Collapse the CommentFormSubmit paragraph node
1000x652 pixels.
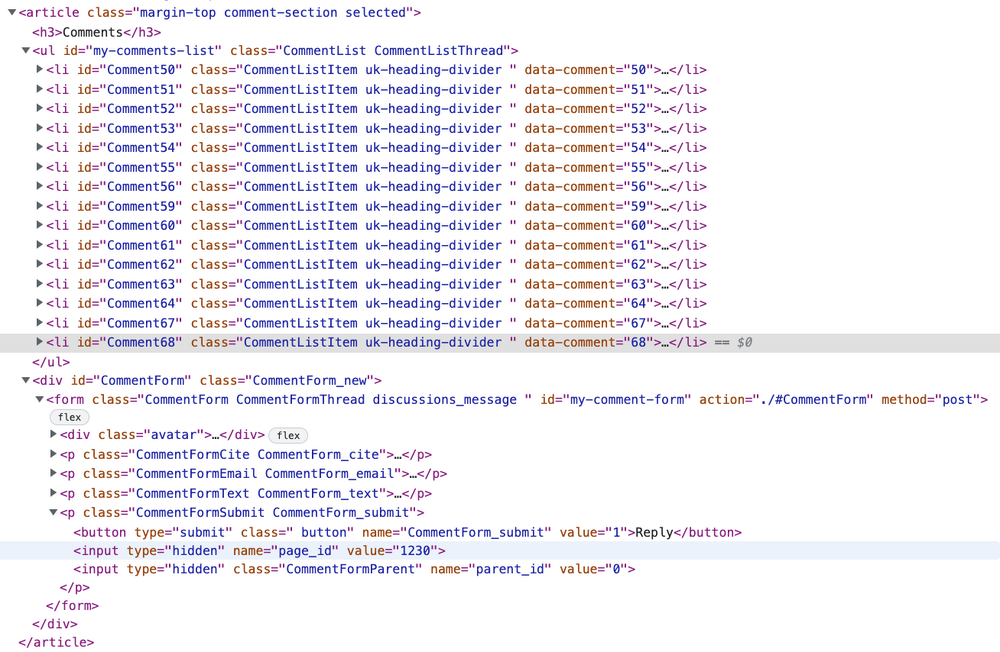(54, 513)
